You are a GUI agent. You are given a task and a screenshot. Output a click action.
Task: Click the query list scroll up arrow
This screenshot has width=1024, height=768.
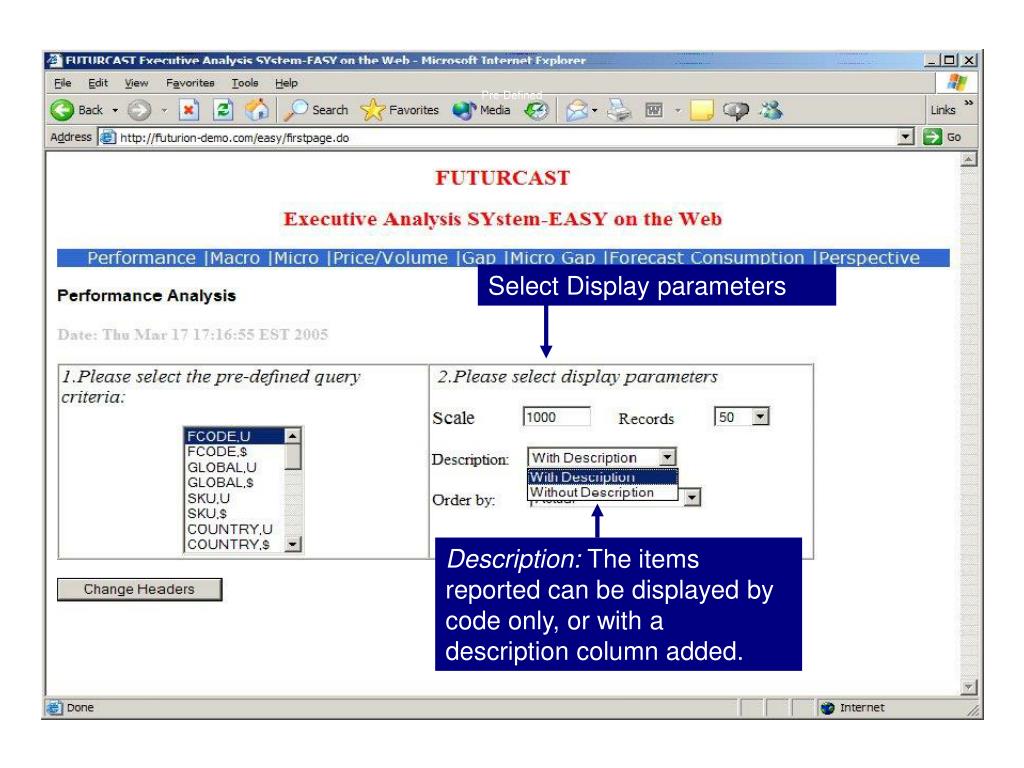(293, 436)
